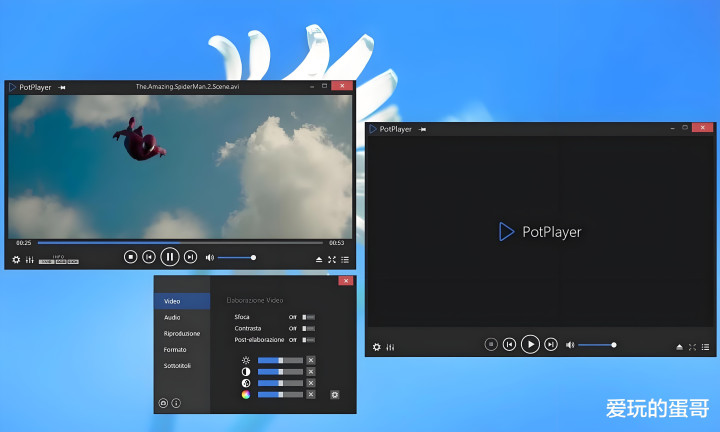
Task: Pause the Spider-Man video playback
Action: (169, 257)
